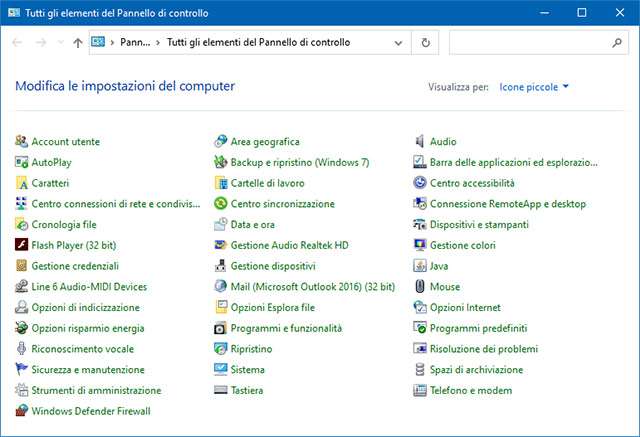The image size is (640, 437).
Task: Open address bar history dropdown arrow
Action: (x=400, y=43)
